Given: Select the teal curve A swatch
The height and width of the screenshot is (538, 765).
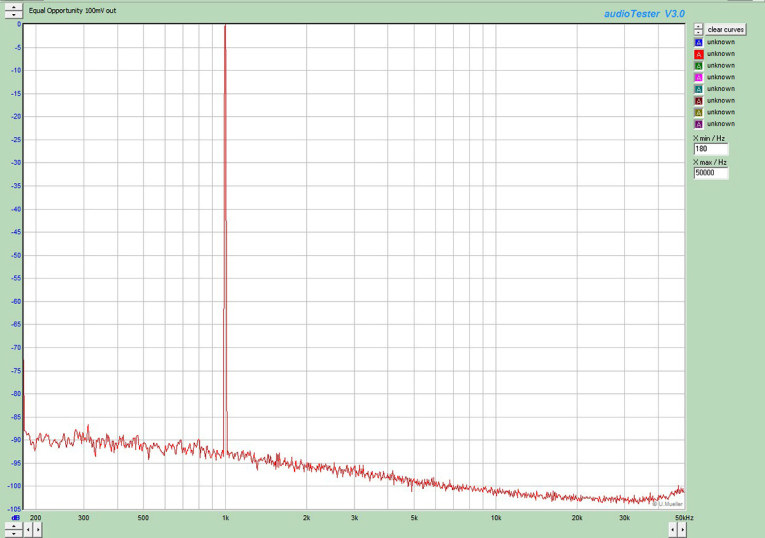Looking at the screenshot, I should [x=698, y=89].
